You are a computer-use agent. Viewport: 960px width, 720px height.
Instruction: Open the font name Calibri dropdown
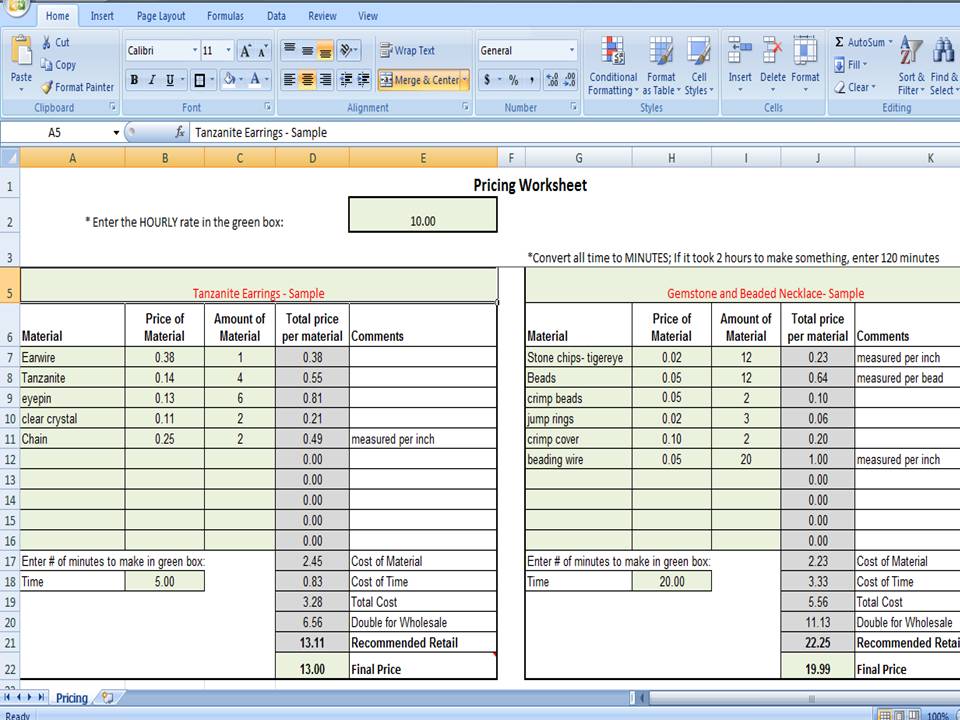[194, 50]
